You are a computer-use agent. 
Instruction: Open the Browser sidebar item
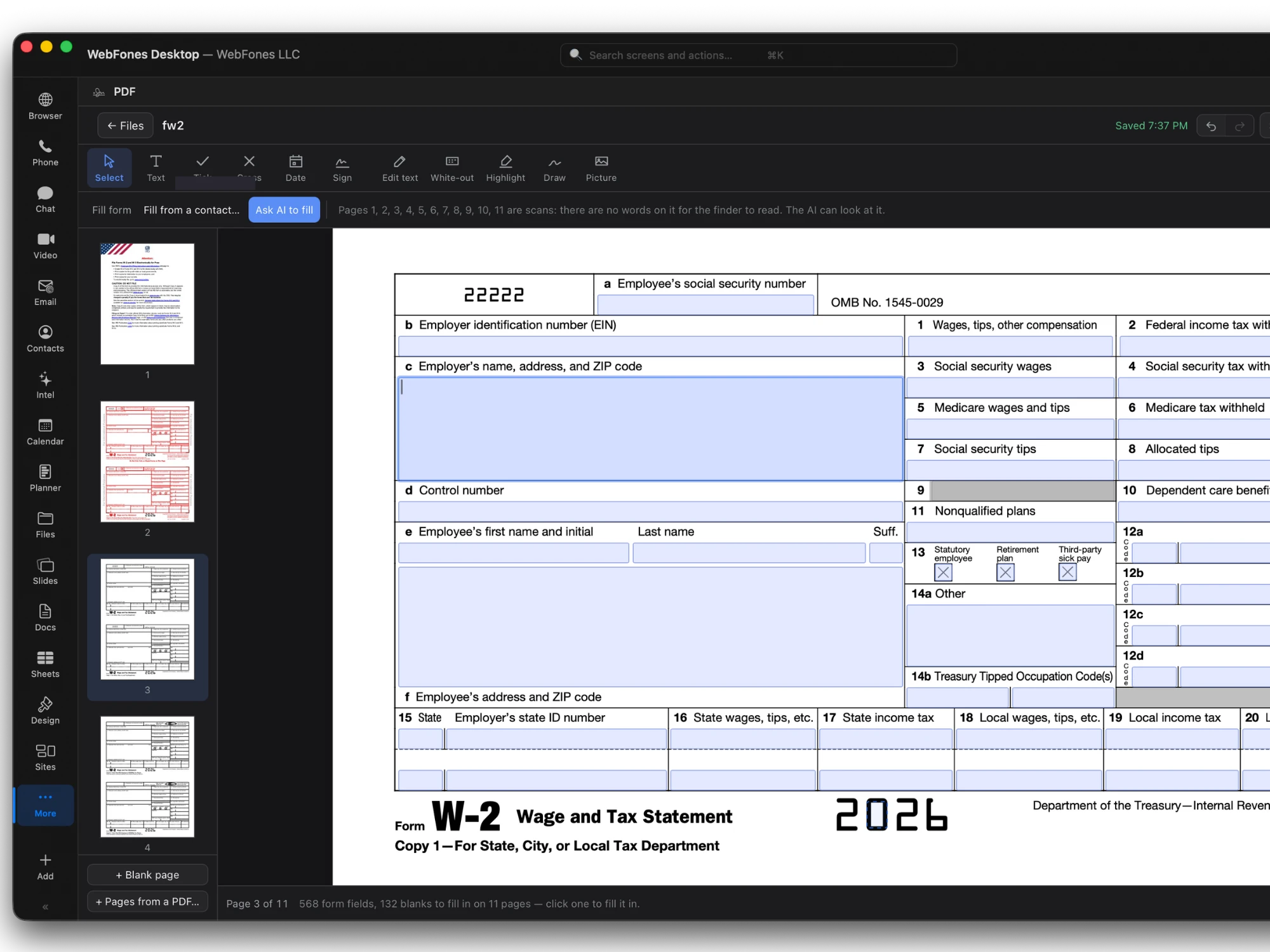[x=45, y=107]
